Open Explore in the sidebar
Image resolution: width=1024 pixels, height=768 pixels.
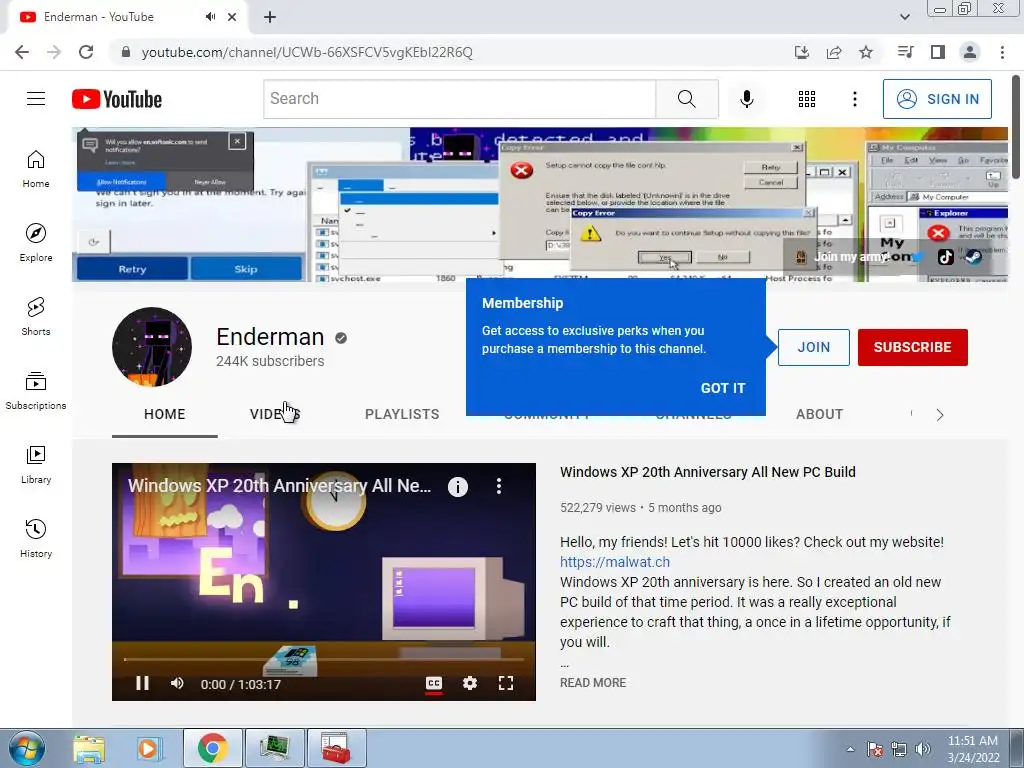tap(36, 243)
